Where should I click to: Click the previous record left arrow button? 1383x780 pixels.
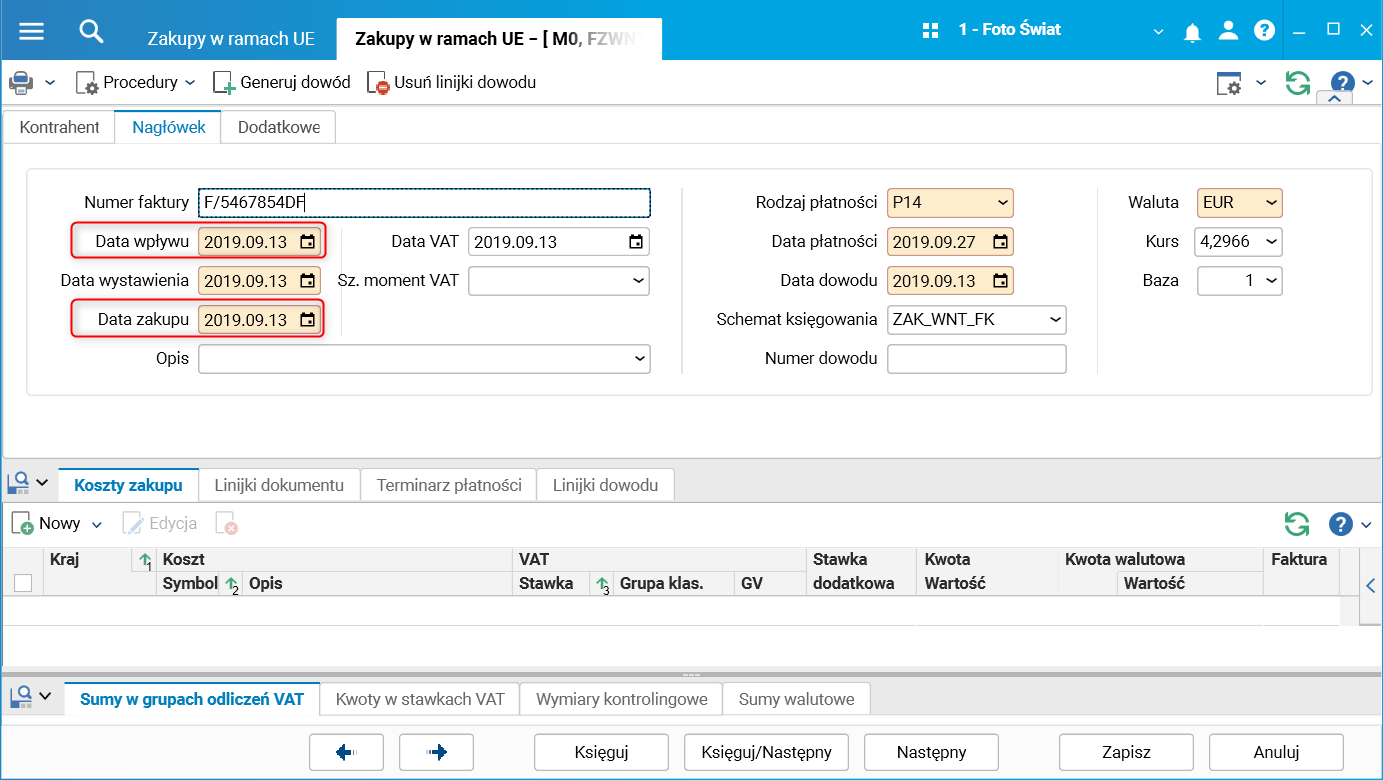(x=347, y=753)
